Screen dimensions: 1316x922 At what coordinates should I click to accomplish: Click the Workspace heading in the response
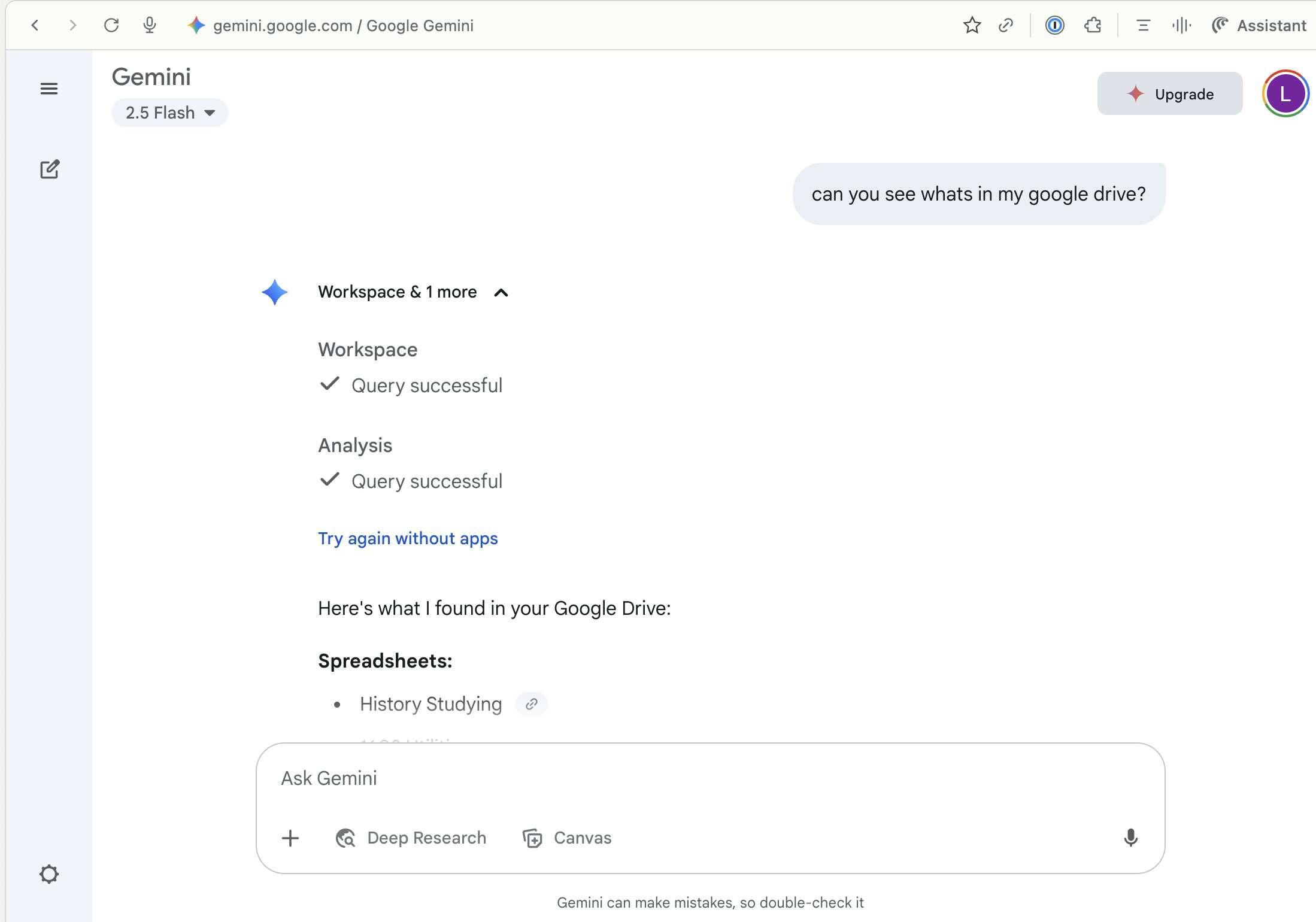click(368, 350)
